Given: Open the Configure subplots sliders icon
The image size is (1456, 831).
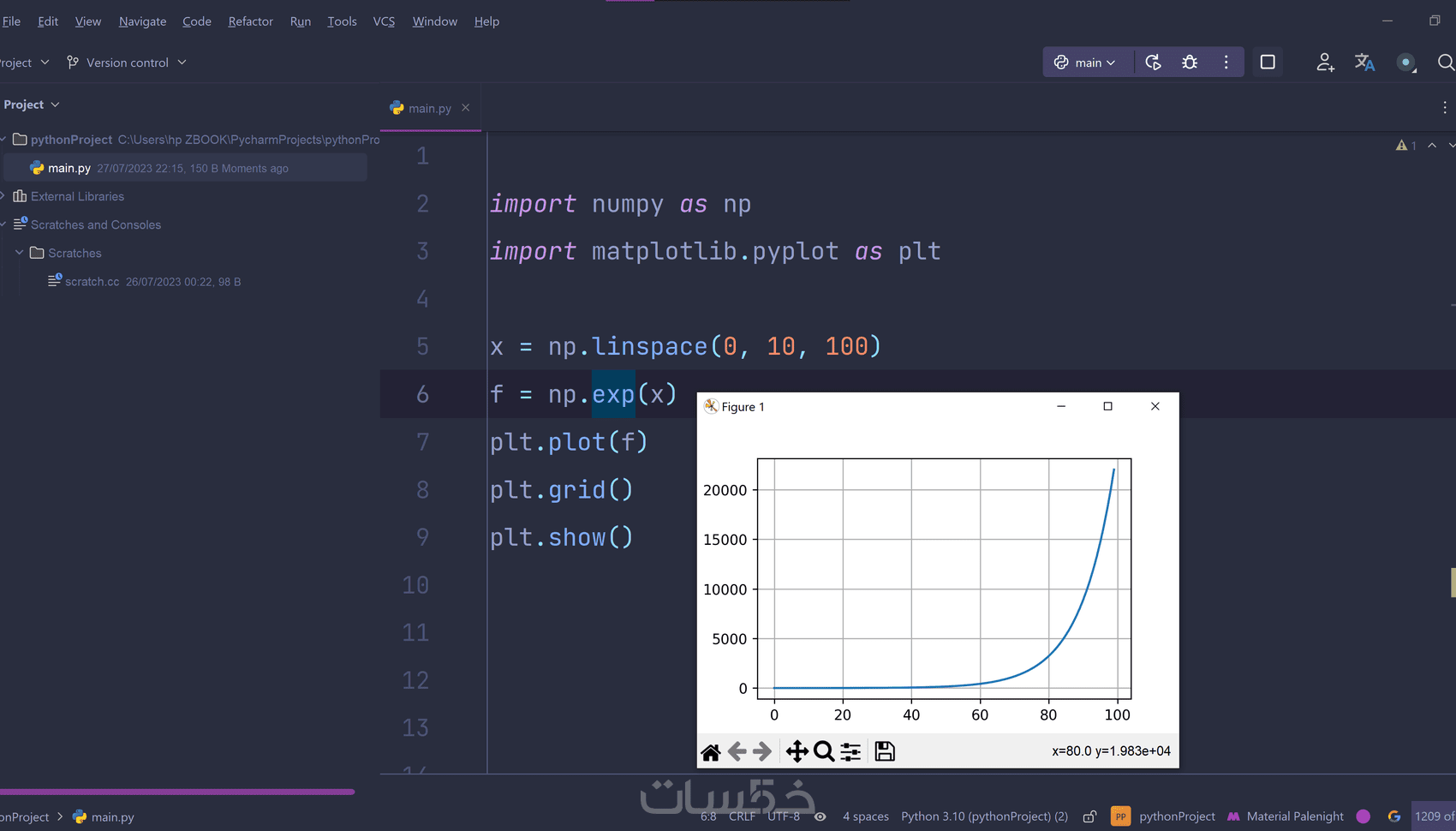Looking at the screenshot, I should pyautogui.click(x=850, y=751).
